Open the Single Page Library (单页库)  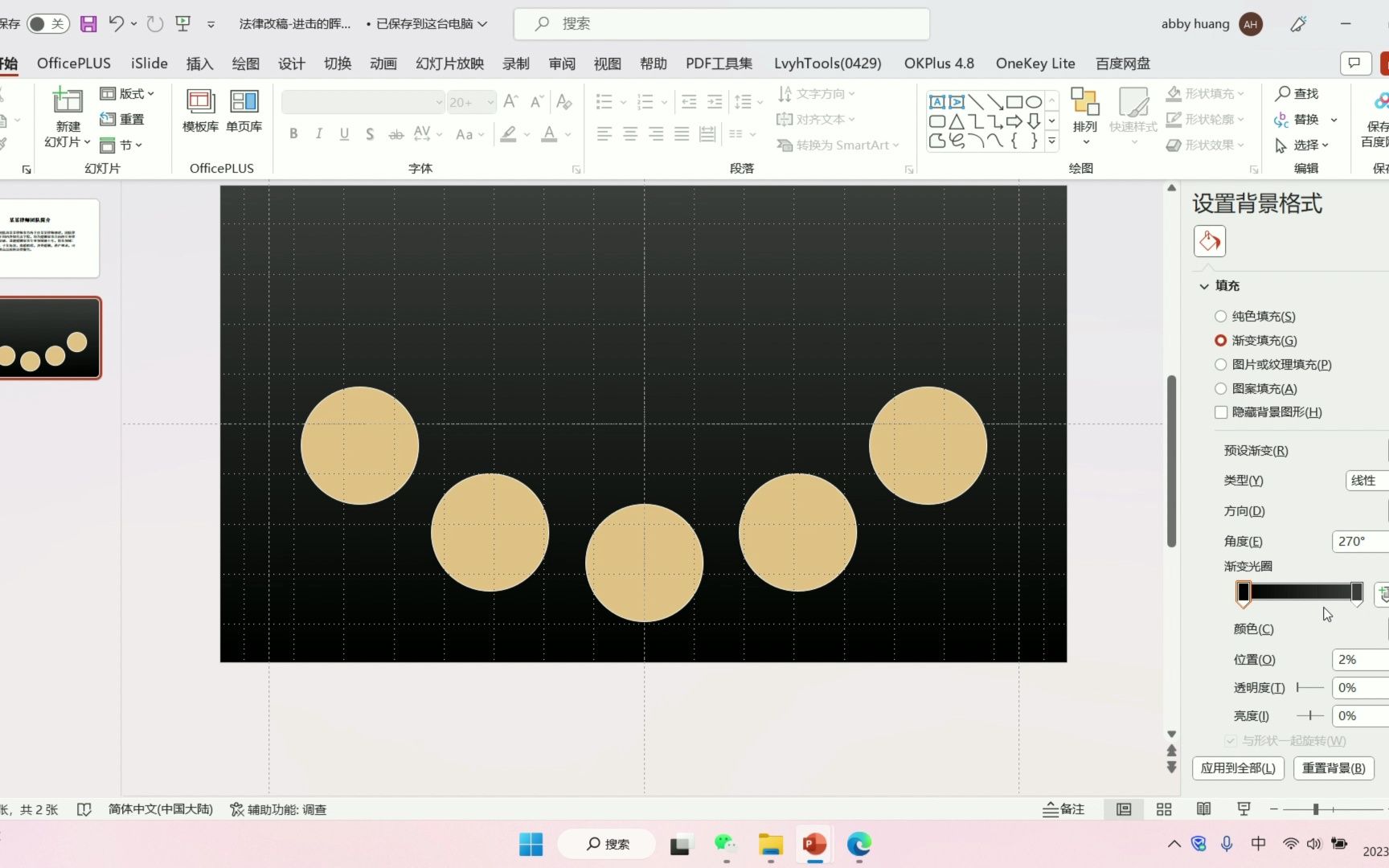tap(244, 111)
